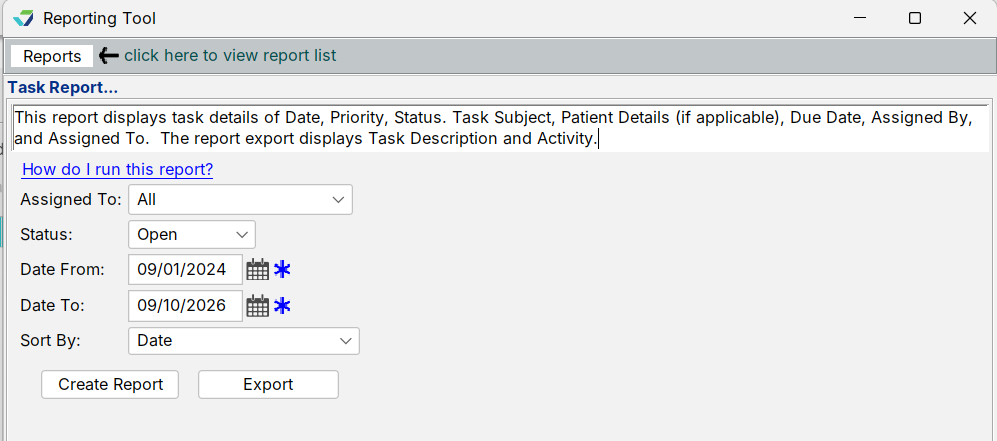Open 'How do I run this report?' link
The width and height of the screenshot is (997, 441).
click(x=117, y=170)
